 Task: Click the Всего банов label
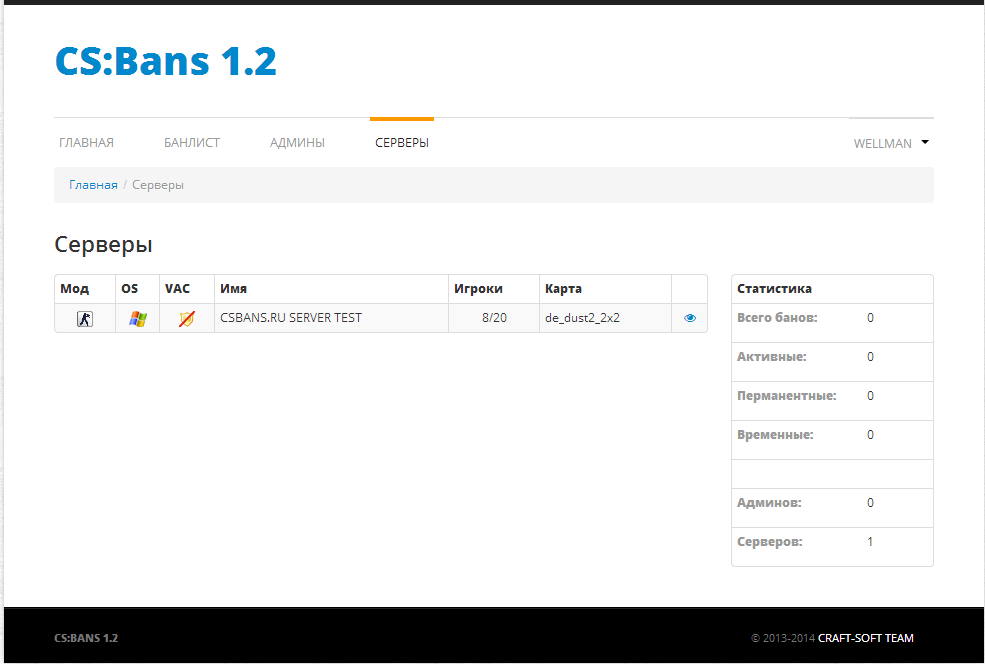coord(777,318)
